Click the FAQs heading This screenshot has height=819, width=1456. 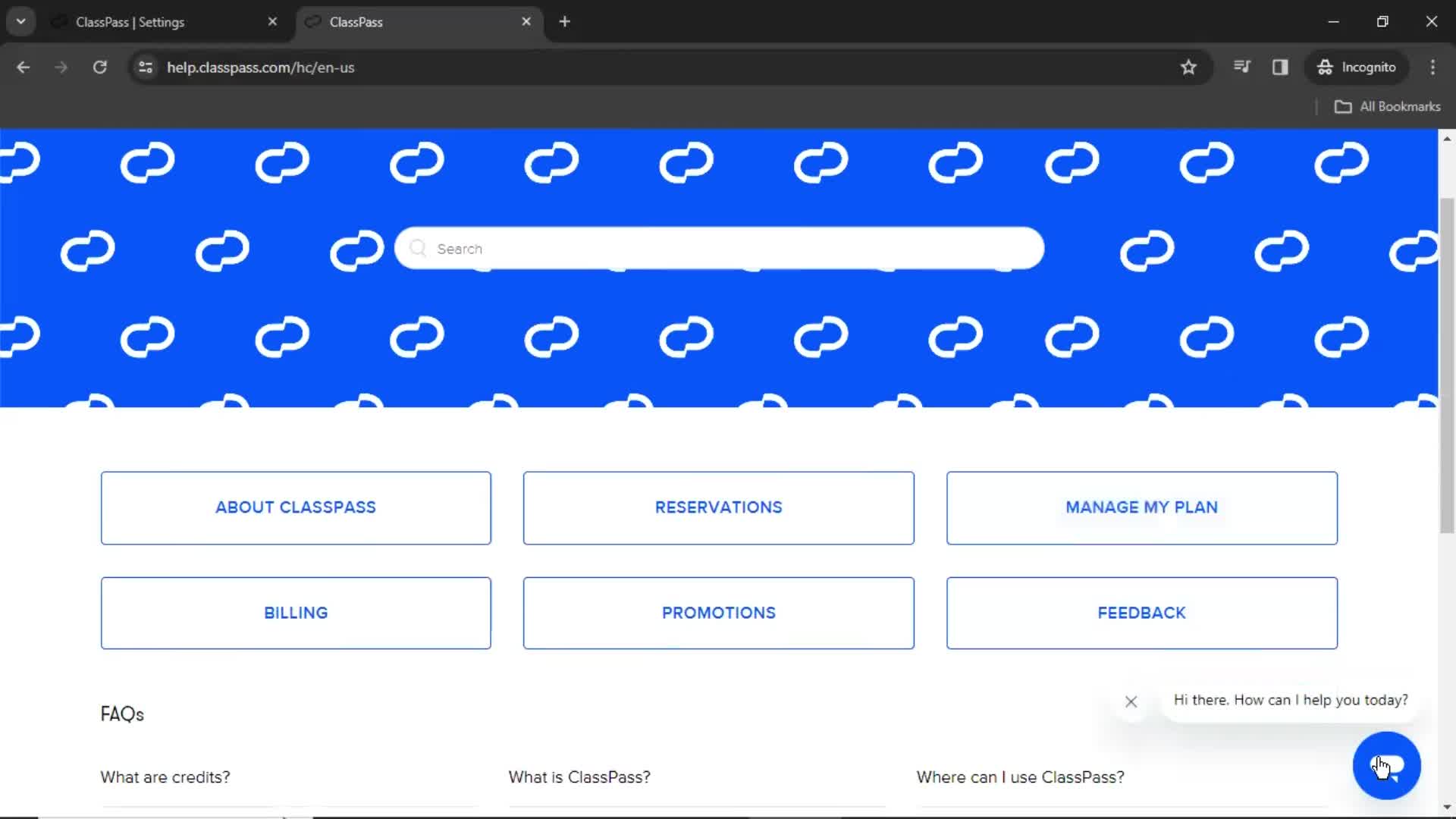click(x=122, y=714)
